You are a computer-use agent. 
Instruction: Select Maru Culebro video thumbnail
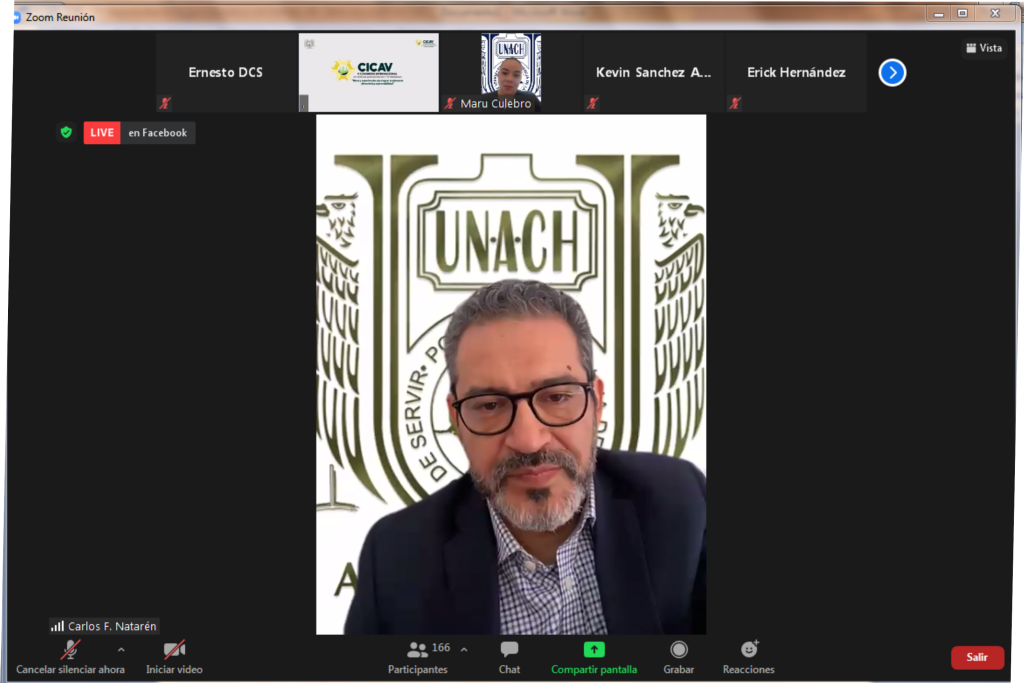pos(511,72)
